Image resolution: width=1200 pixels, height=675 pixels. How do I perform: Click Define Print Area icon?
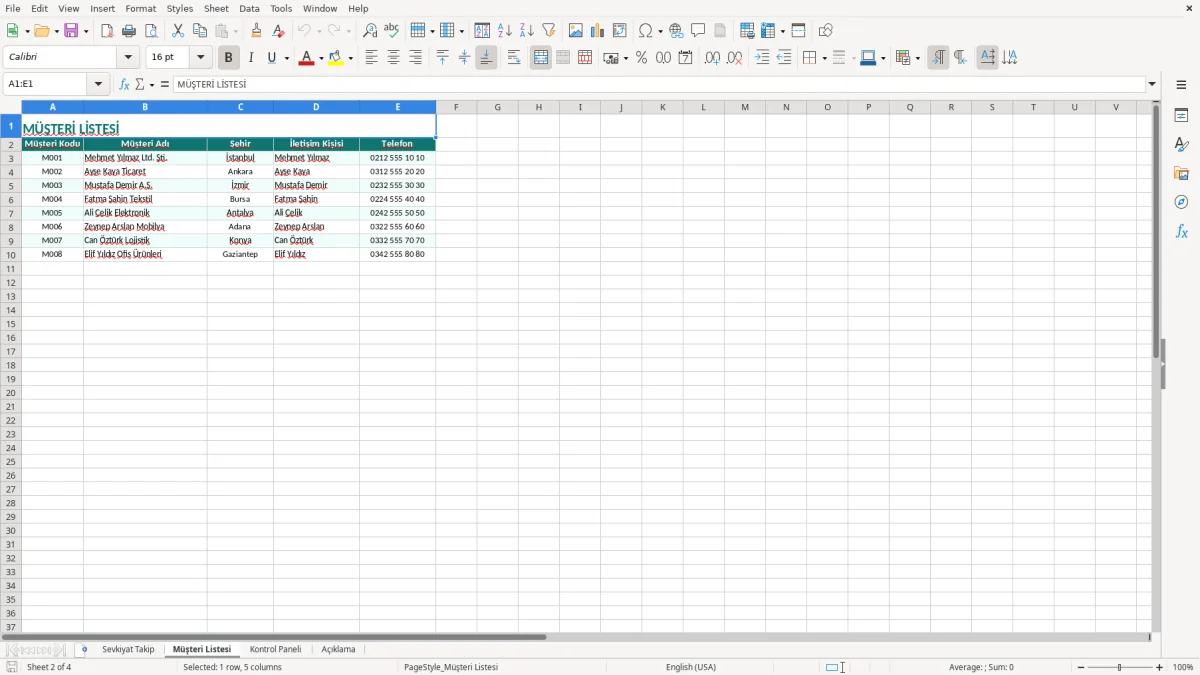click(x=747, y=31)
